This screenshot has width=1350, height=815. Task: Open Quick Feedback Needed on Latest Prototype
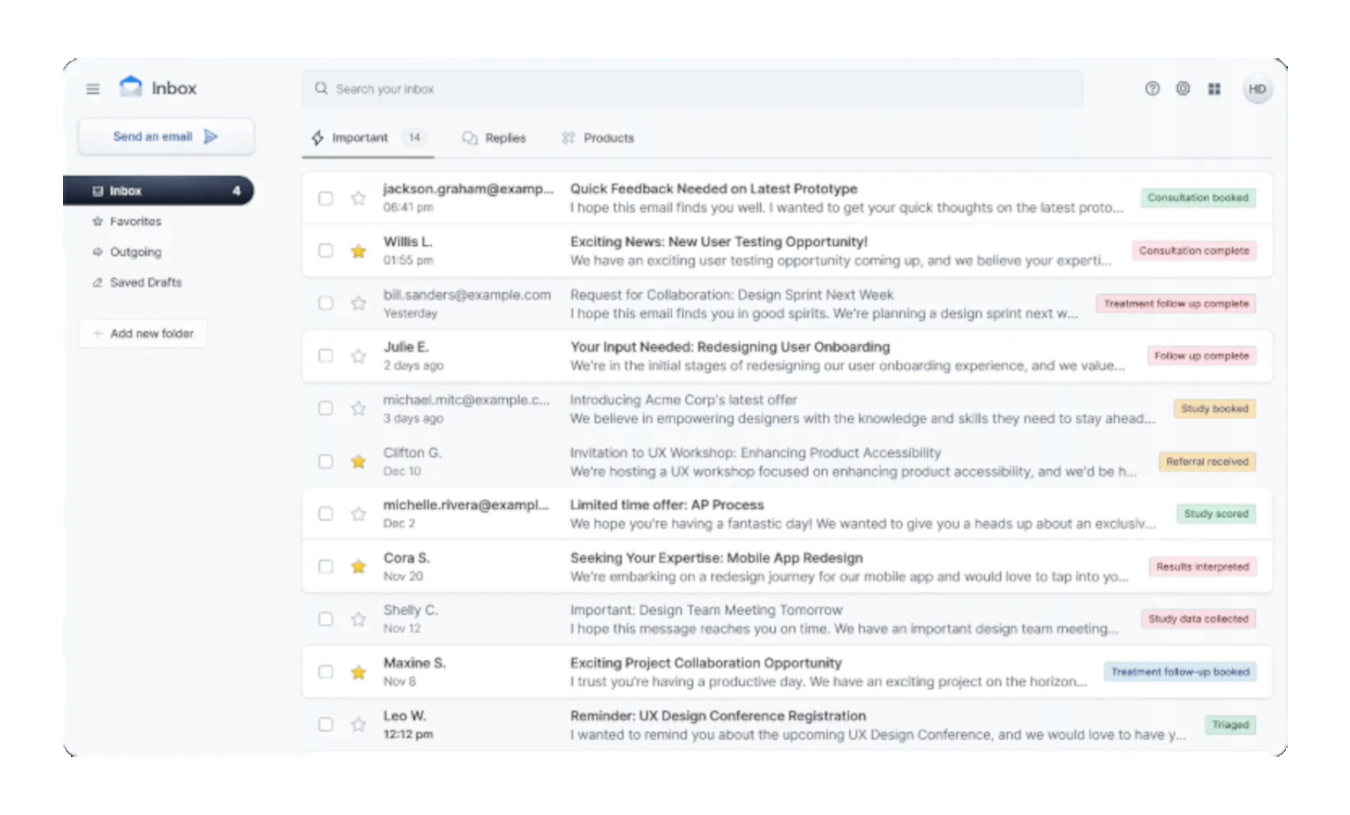click(714, 189)
